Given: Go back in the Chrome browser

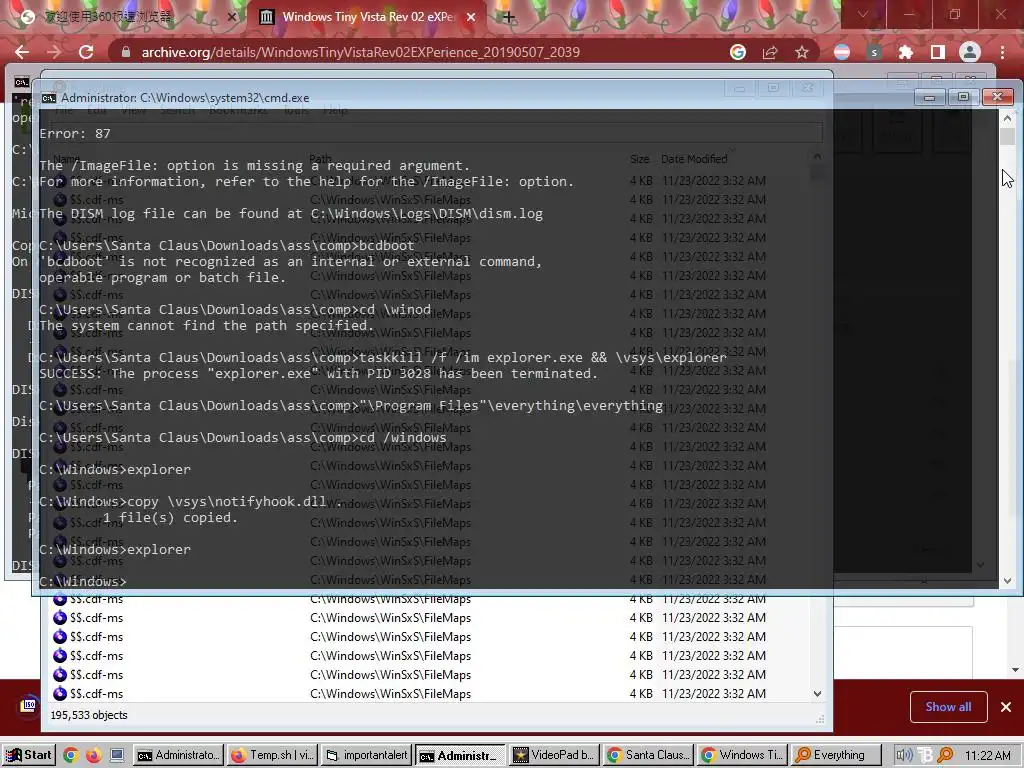Looking at the screenshot, I should click(x=22, y=52).
